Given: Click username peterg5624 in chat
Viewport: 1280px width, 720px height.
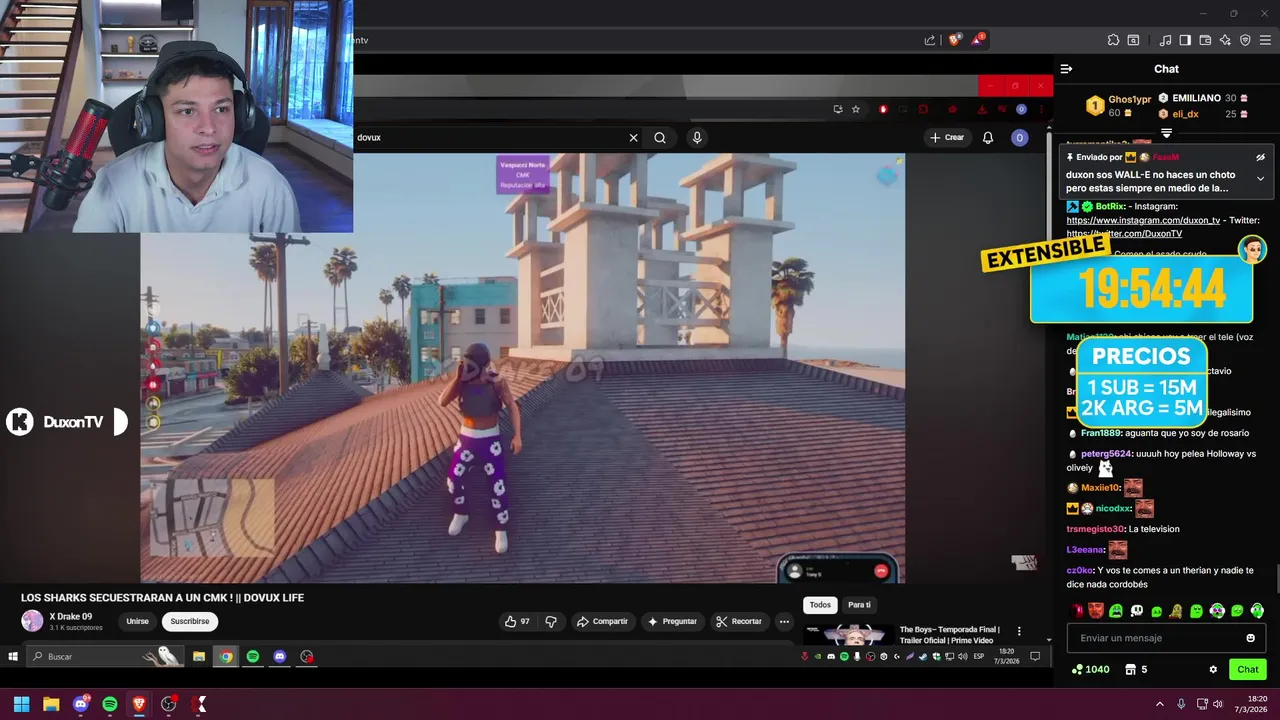Looking at the screenshot, I should [x=1106, y=453].
